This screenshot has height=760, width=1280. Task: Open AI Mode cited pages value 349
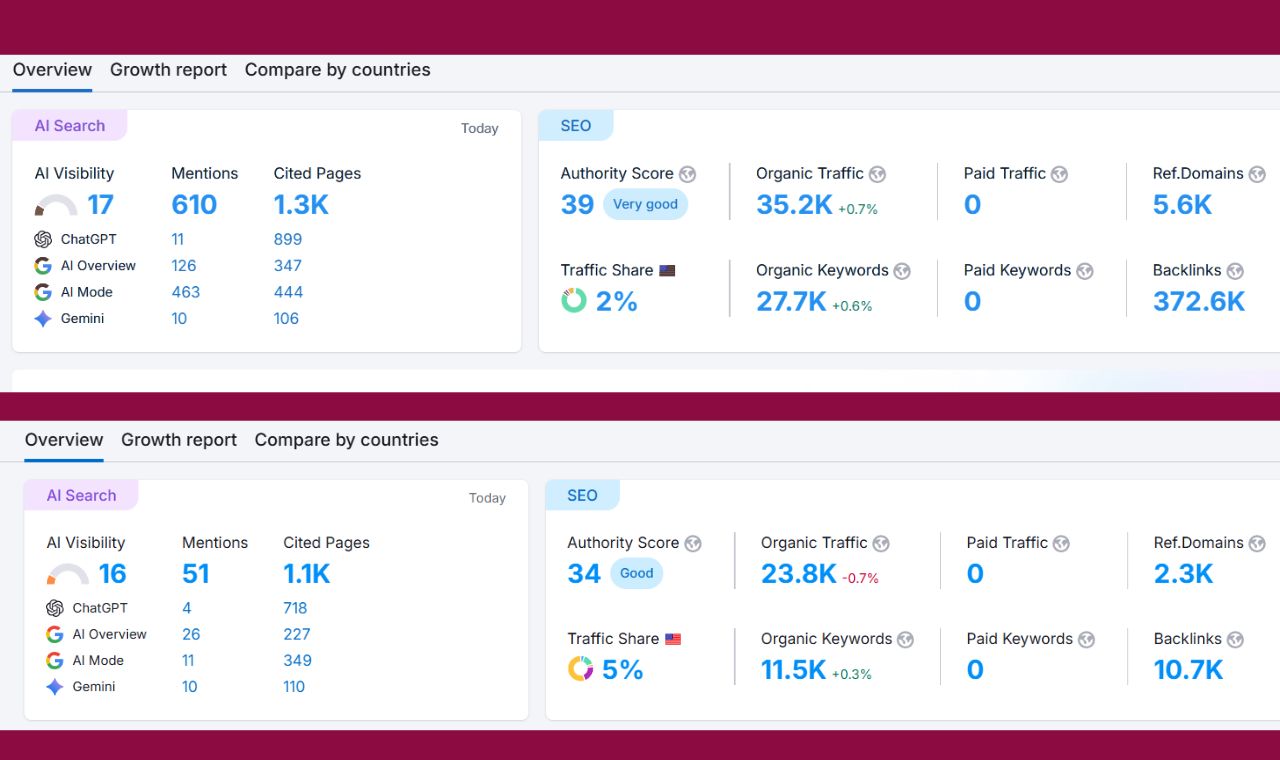(297, 661)
